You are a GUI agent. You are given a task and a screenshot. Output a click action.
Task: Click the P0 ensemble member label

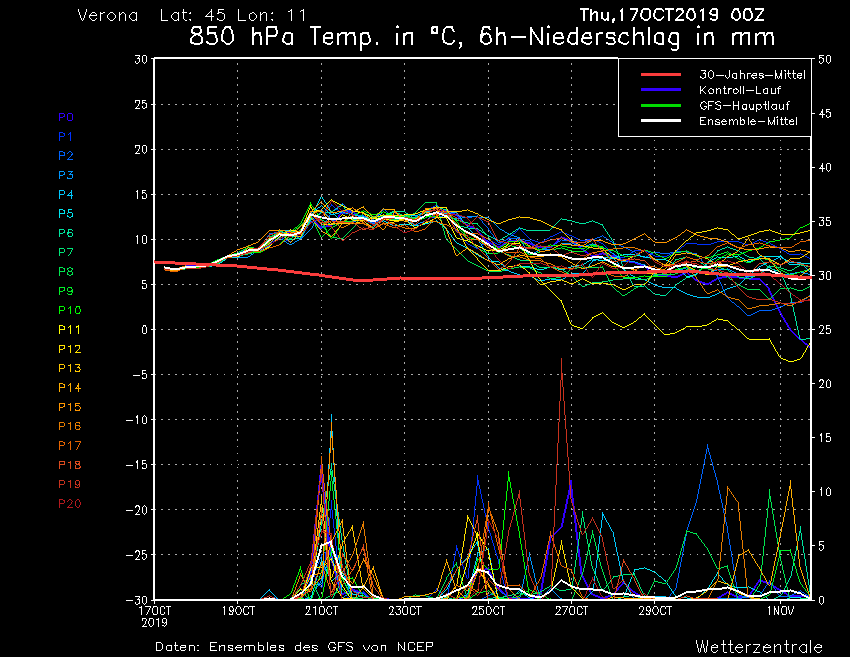pos(66,117)
